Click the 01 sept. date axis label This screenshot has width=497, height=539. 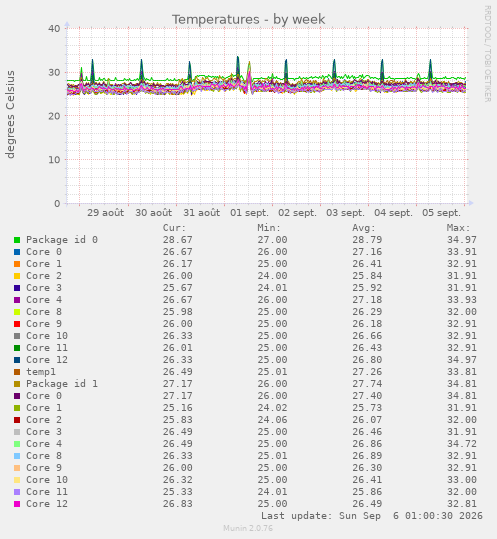[x=249, y=213]
